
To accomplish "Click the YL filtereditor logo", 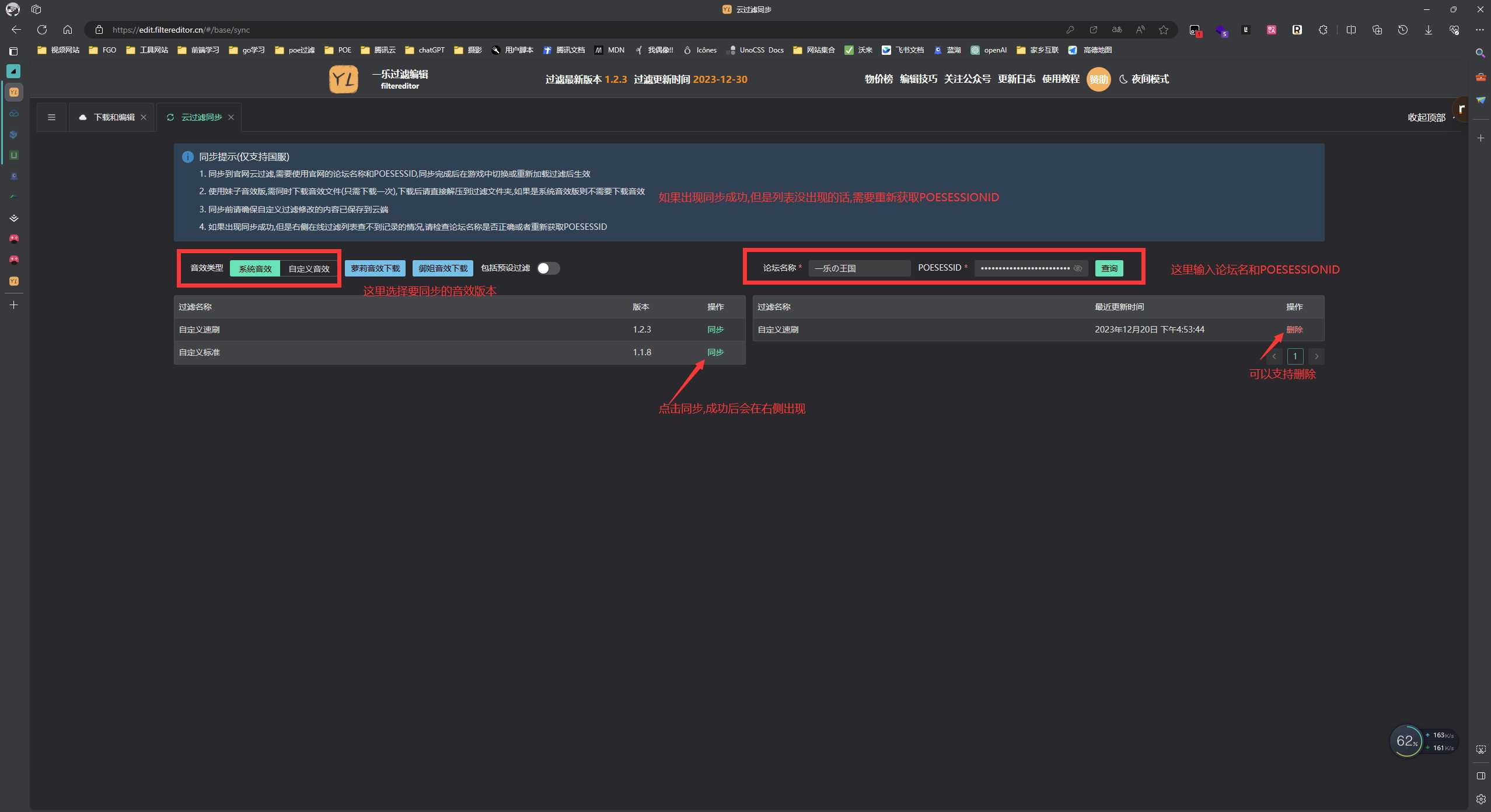I will 344,79.
